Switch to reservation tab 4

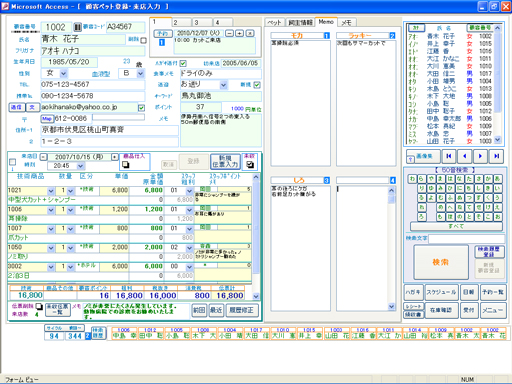point(223,22)
